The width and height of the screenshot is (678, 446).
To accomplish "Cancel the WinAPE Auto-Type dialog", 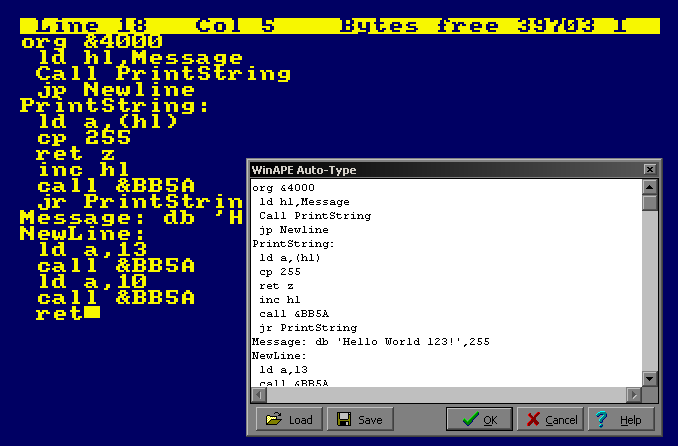I will click(x=550, y=419).
